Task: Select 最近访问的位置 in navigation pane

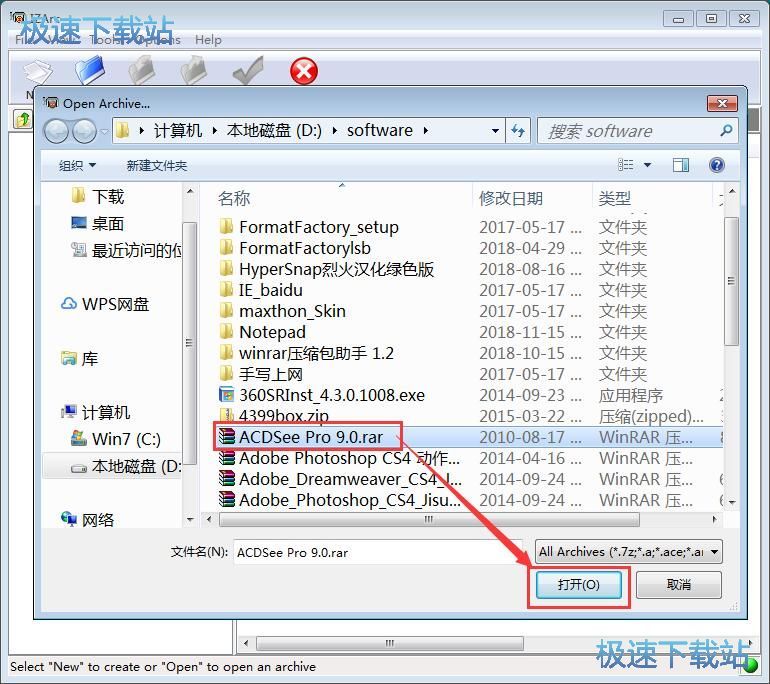Action: tap(127, 250)
